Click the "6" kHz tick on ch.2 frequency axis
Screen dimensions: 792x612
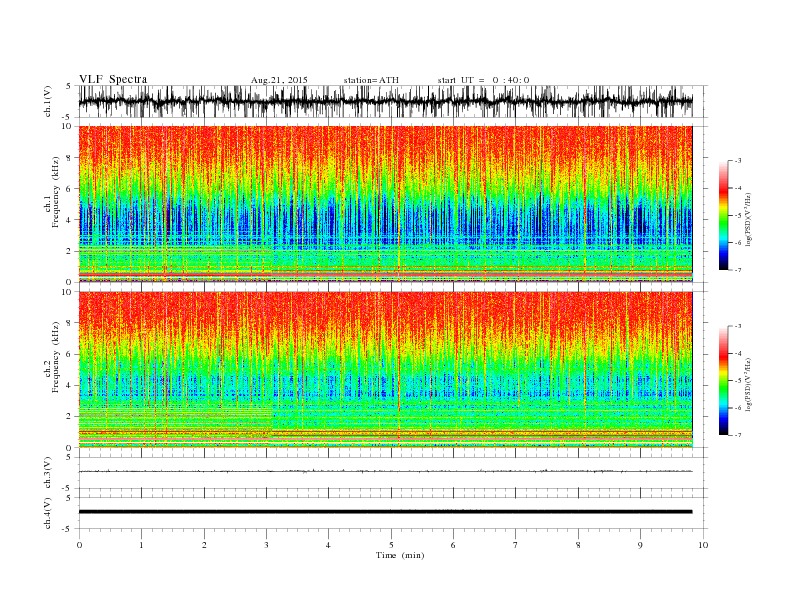(x=70, y=354)
